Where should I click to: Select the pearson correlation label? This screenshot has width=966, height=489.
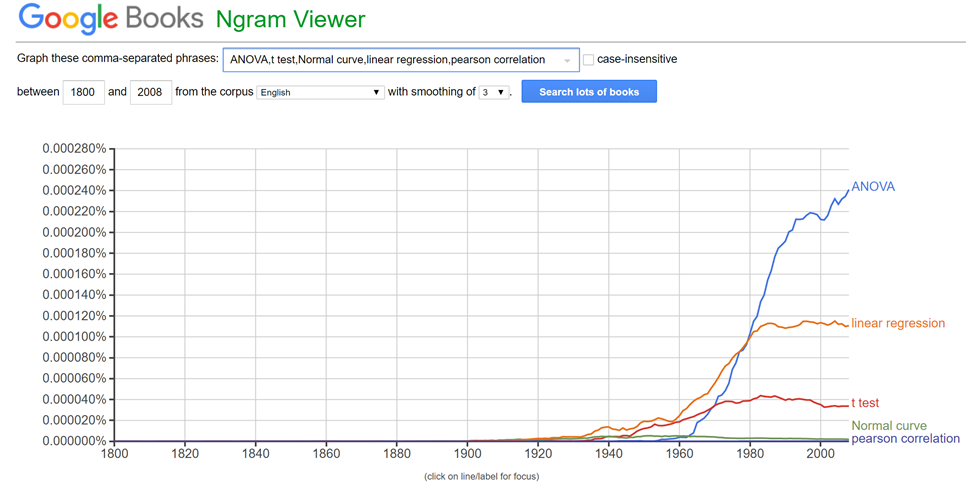coord(905,439)
